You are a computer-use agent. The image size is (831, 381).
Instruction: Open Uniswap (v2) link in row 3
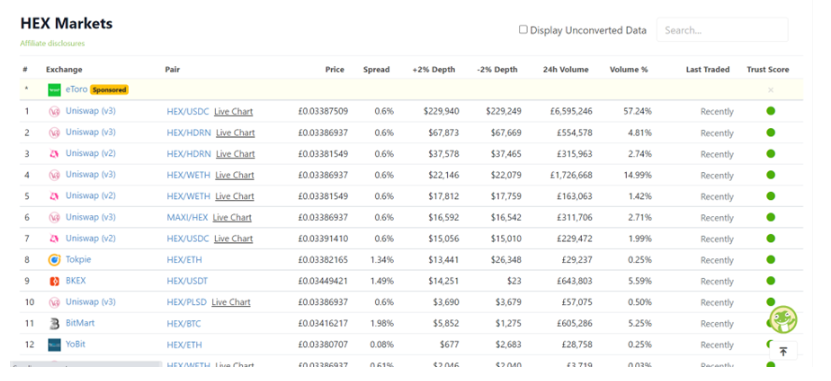pos(91,154)
